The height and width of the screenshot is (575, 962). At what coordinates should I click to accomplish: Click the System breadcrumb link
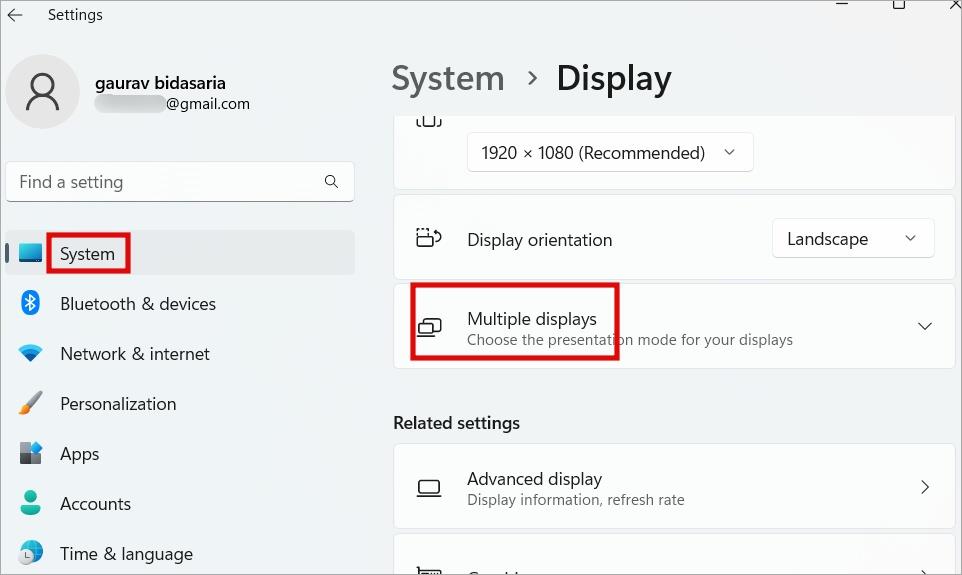(x=448, y=79)
